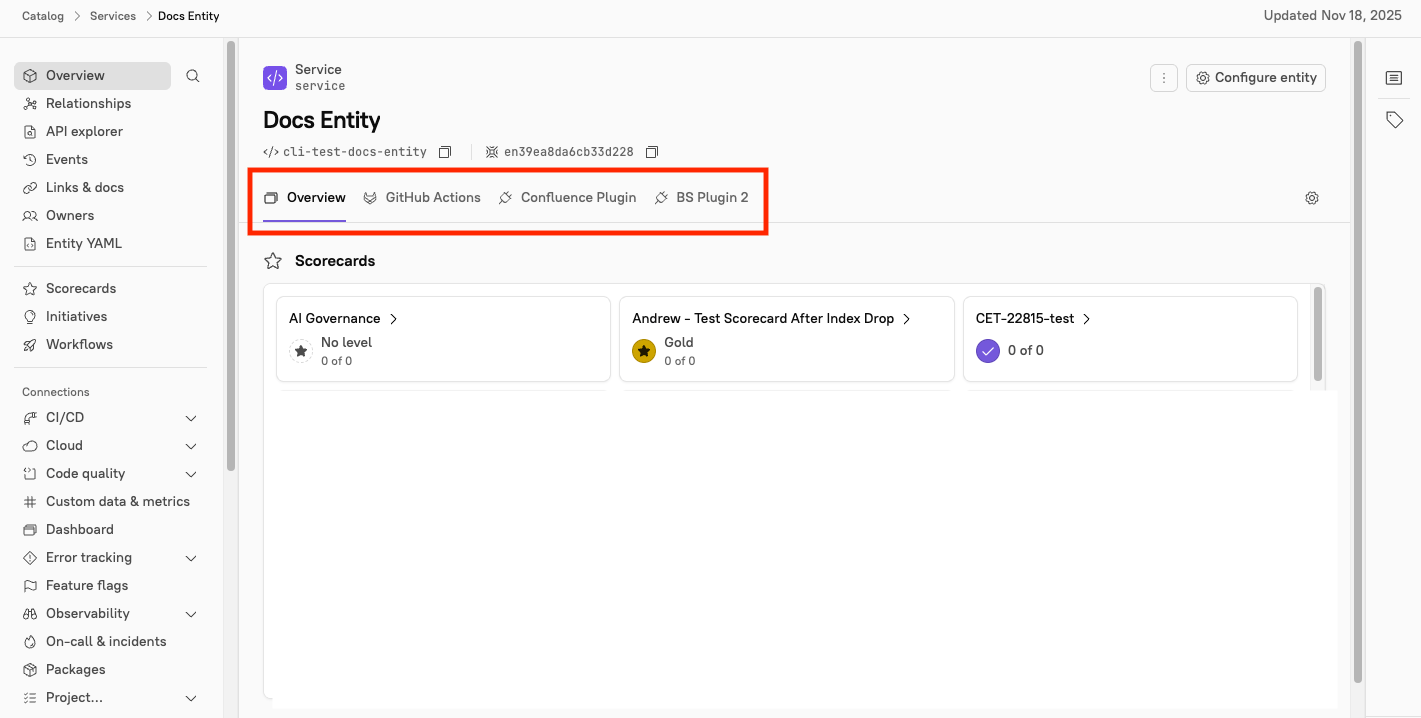Copy the cli-test-docs-entity tag
The height and width of the screenshot is (718, 1421).
click(x=445, y=152)
